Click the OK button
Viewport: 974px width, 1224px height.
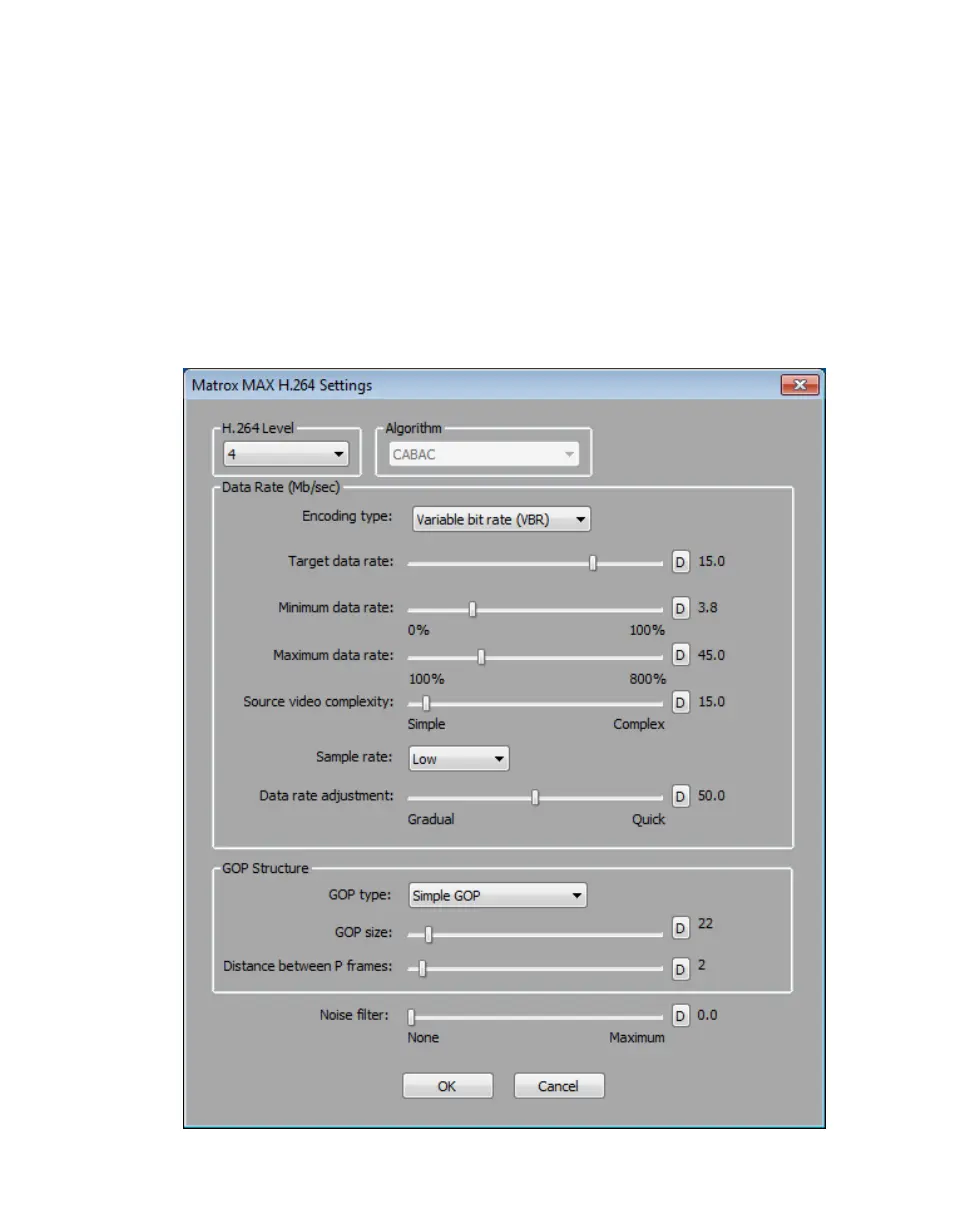(447, 1086)
